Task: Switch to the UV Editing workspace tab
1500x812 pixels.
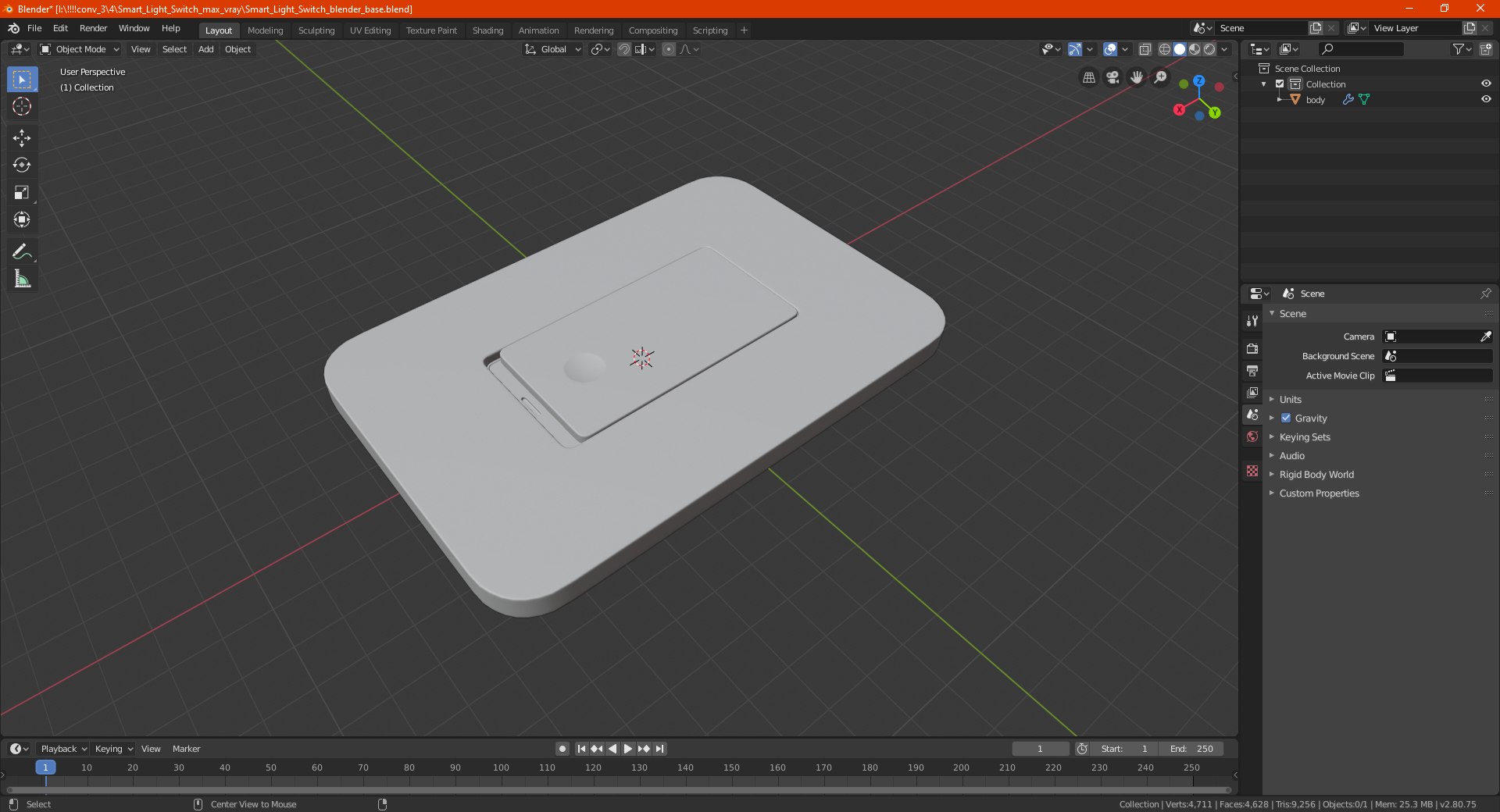Action: click(370, 30)
